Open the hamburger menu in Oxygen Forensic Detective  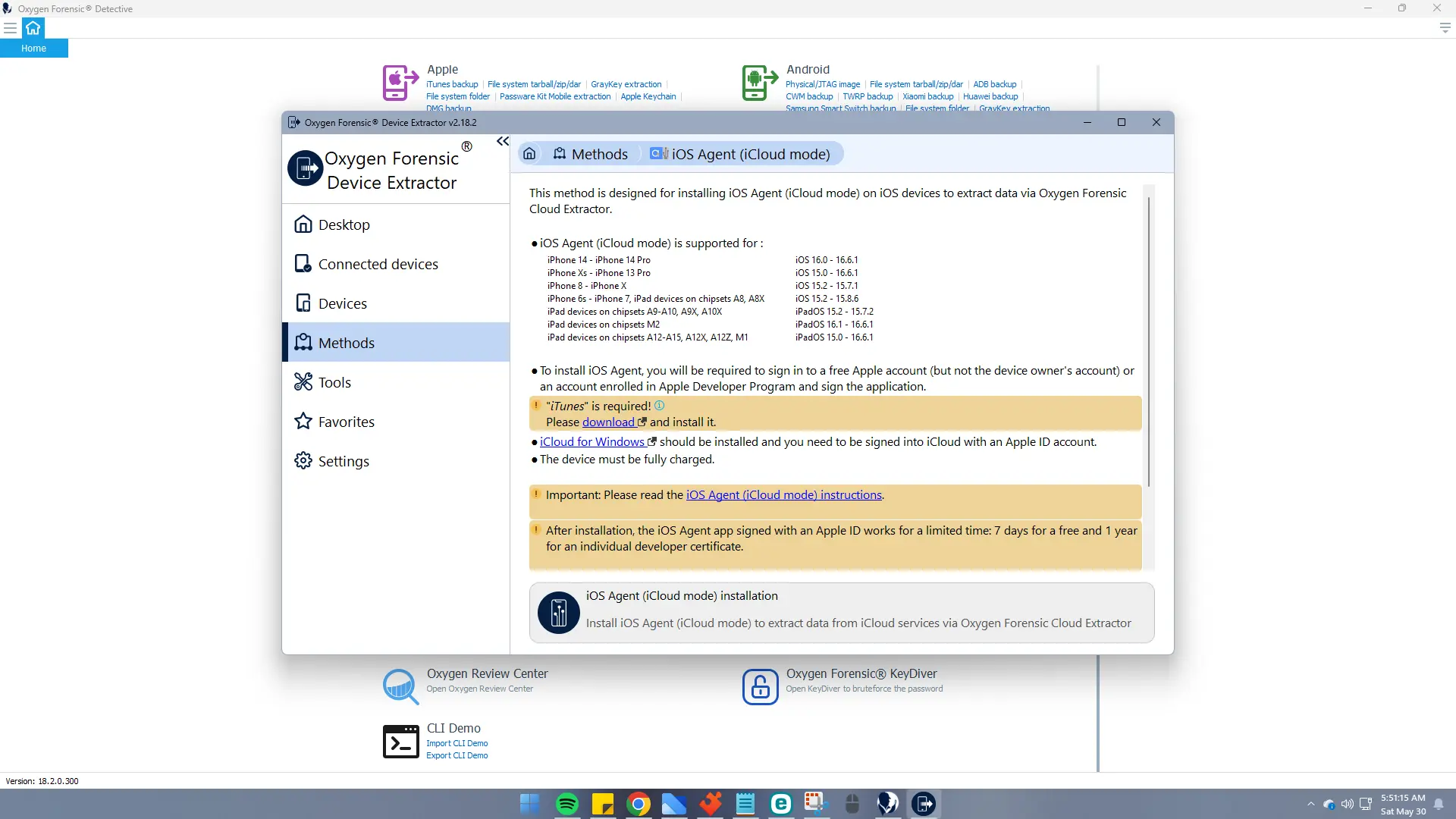point(11,28)
